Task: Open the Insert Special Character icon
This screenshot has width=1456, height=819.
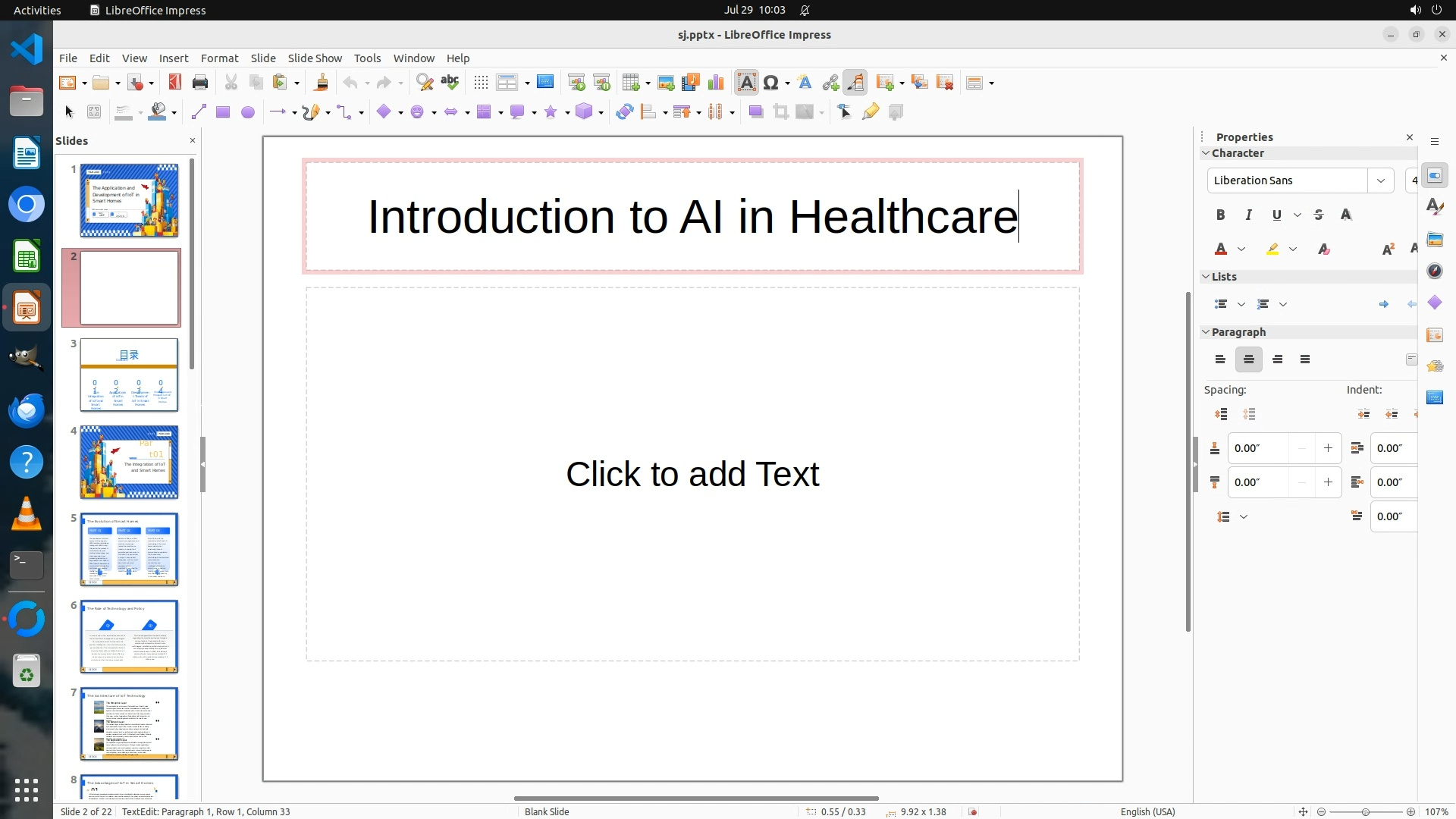Action: point(771,83)
